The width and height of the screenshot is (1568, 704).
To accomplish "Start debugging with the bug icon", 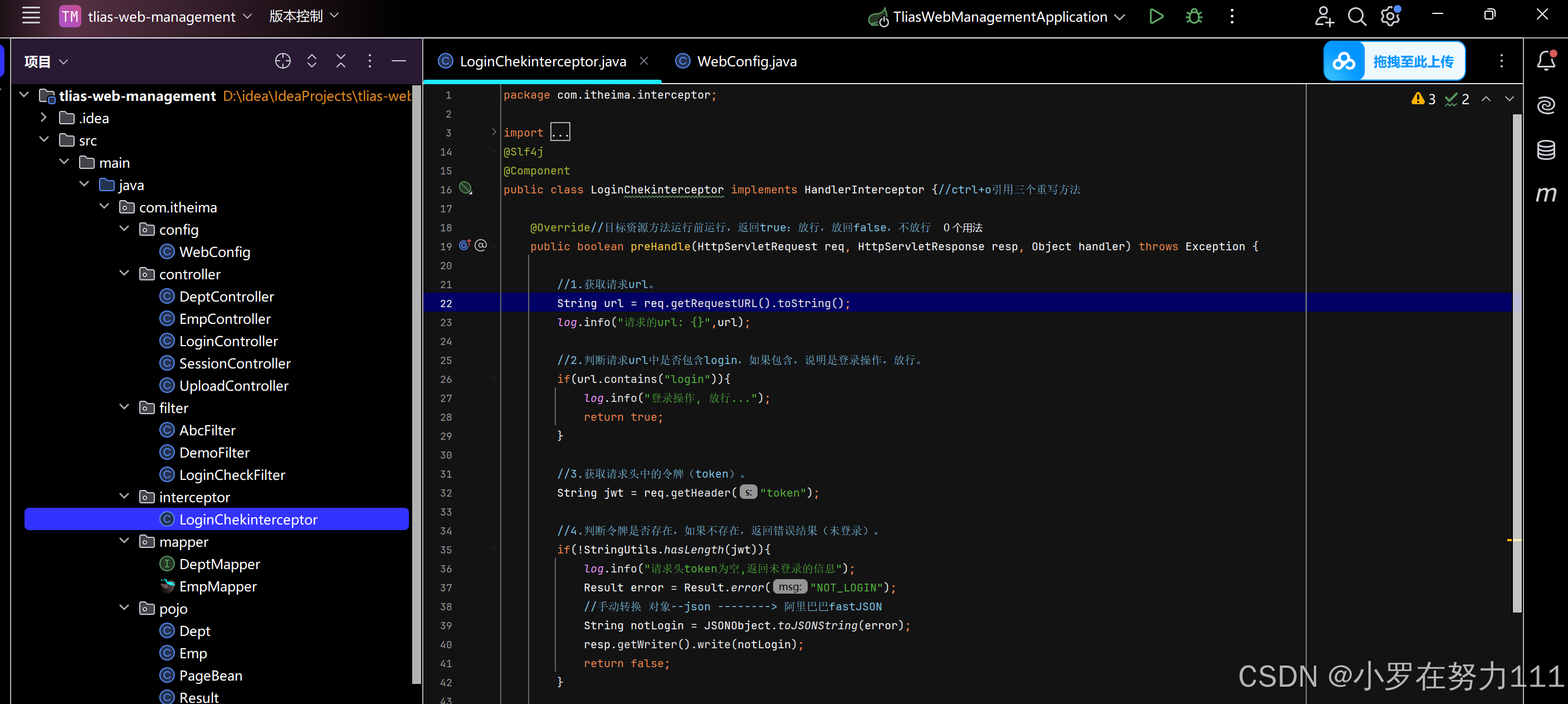I will point(1194,16).
